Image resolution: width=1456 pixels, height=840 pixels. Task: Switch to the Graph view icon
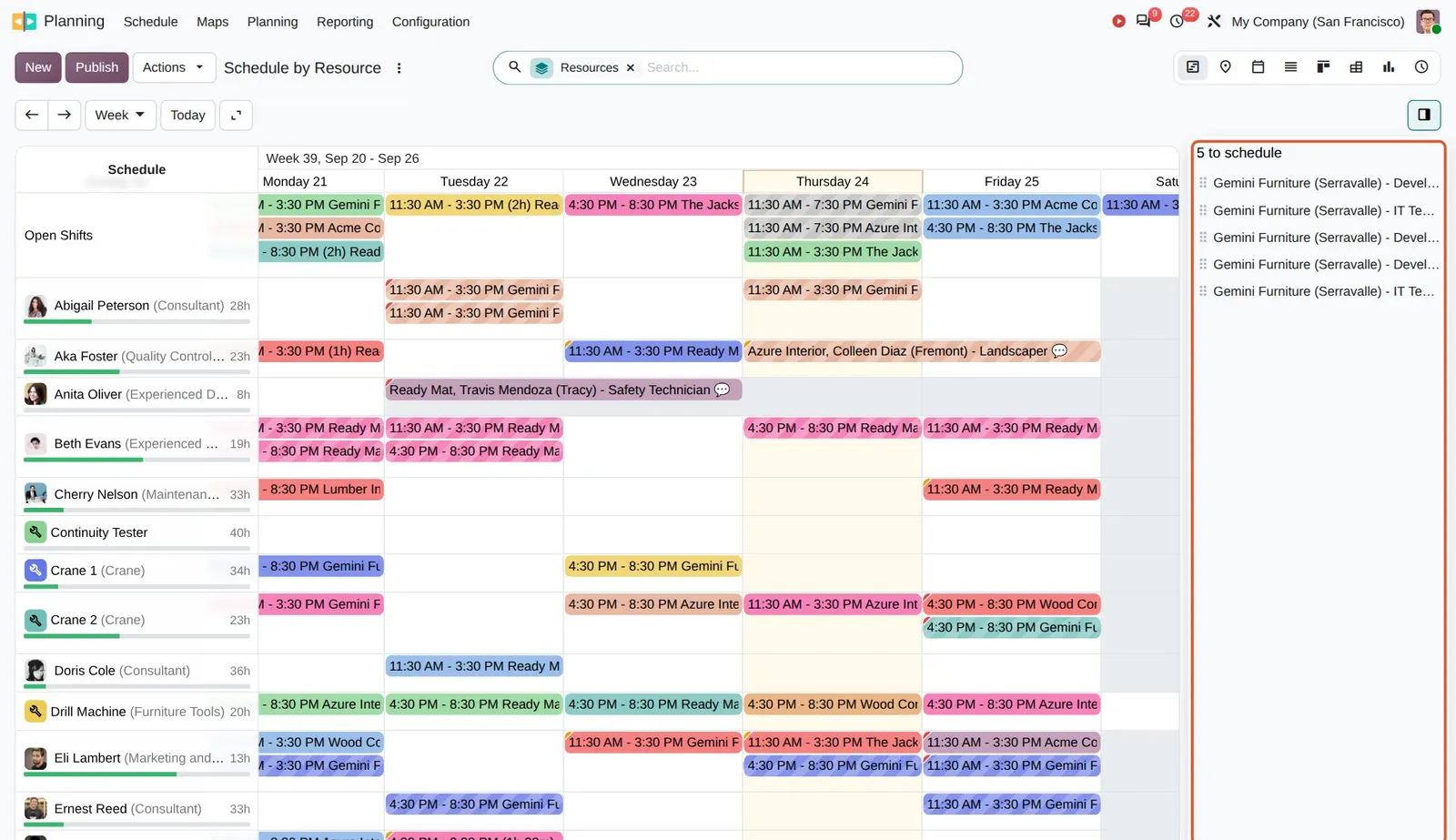click(x=1389, y=66)
